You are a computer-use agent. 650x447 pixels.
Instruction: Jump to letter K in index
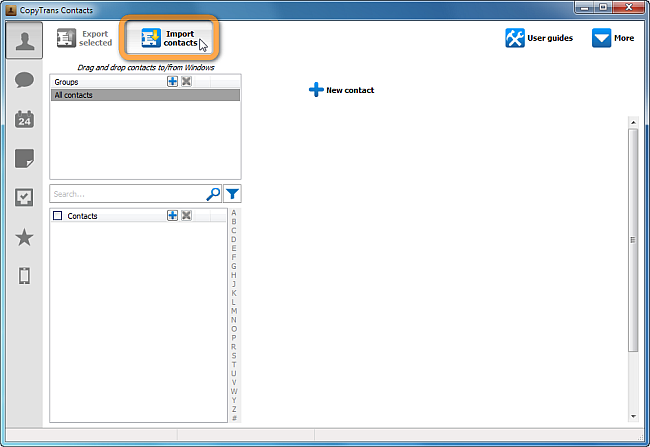click(234, 293)
